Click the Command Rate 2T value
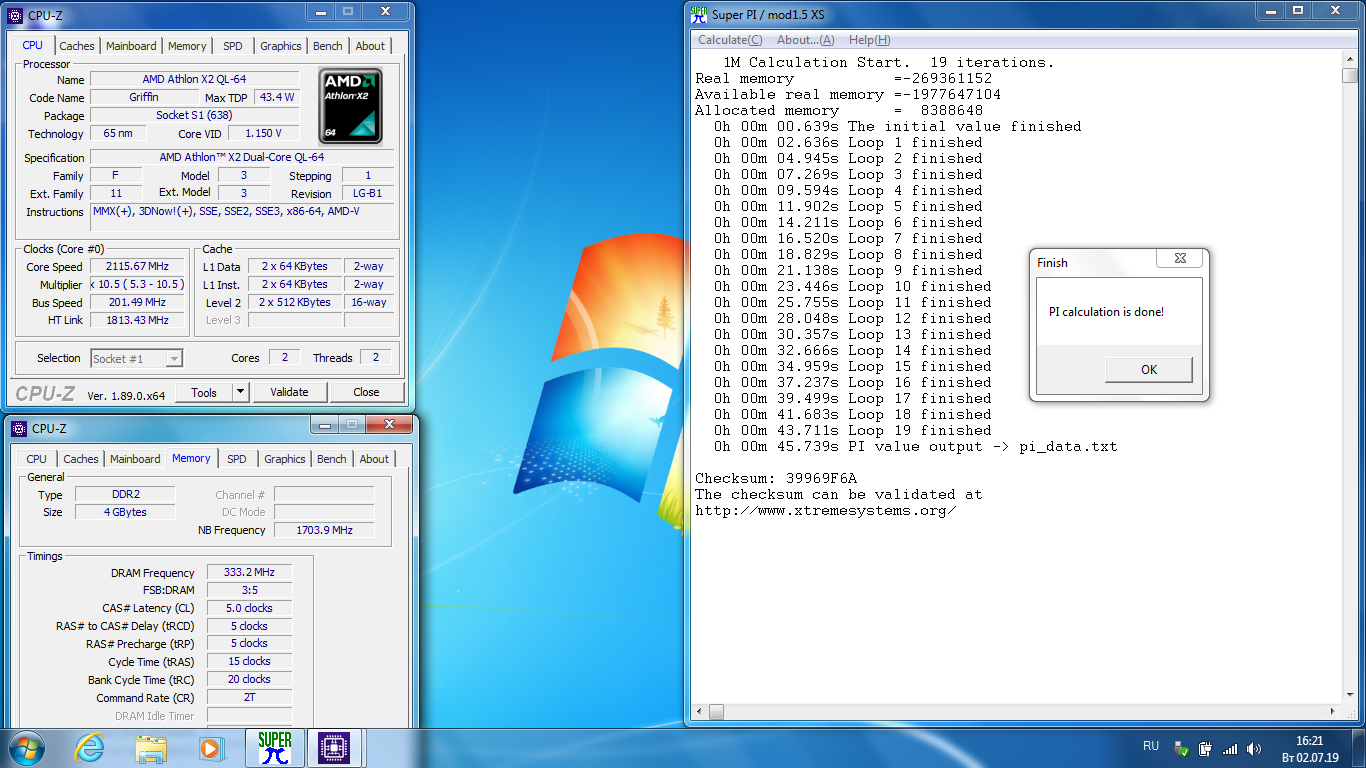This screenshot has height=768, width=1366. (x=250, y=697)
